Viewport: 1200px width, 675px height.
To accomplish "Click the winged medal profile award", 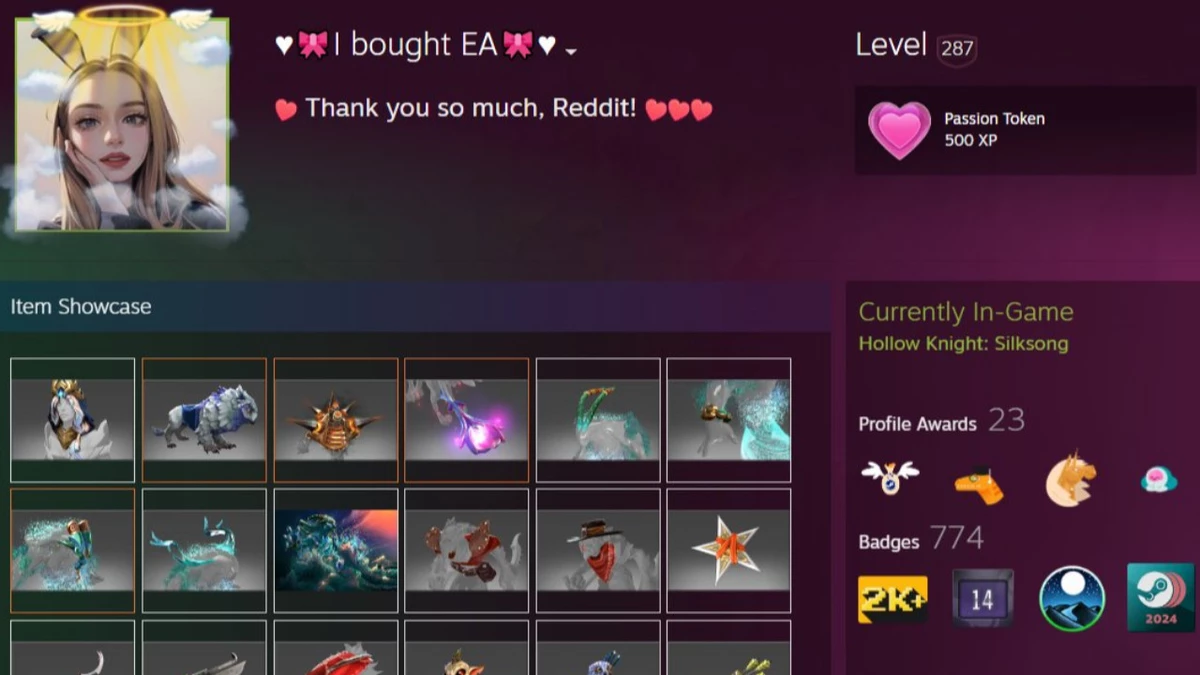I will tap(890, 478).
